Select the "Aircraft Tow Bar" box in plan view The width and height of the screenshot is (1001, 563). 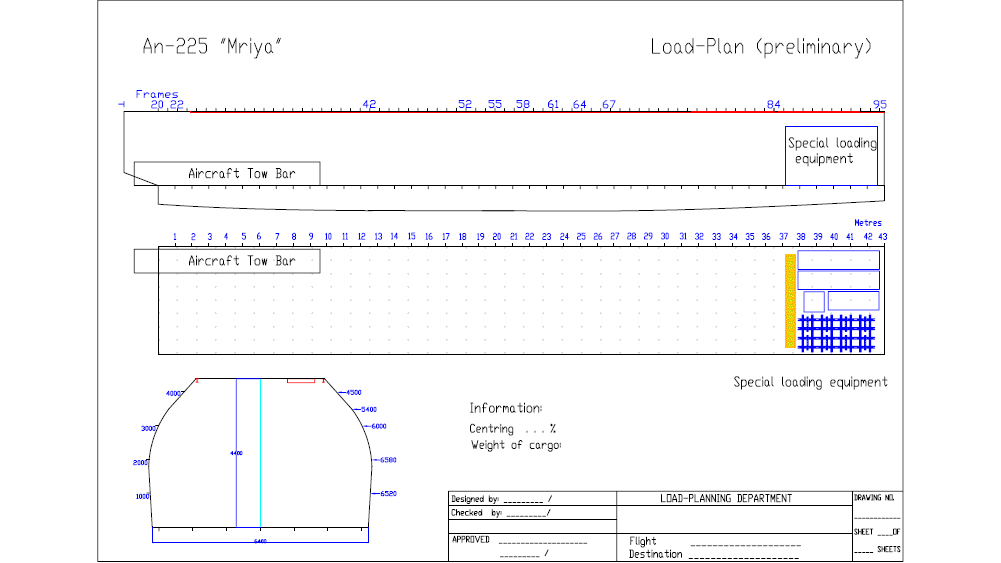tap(227, 261)
